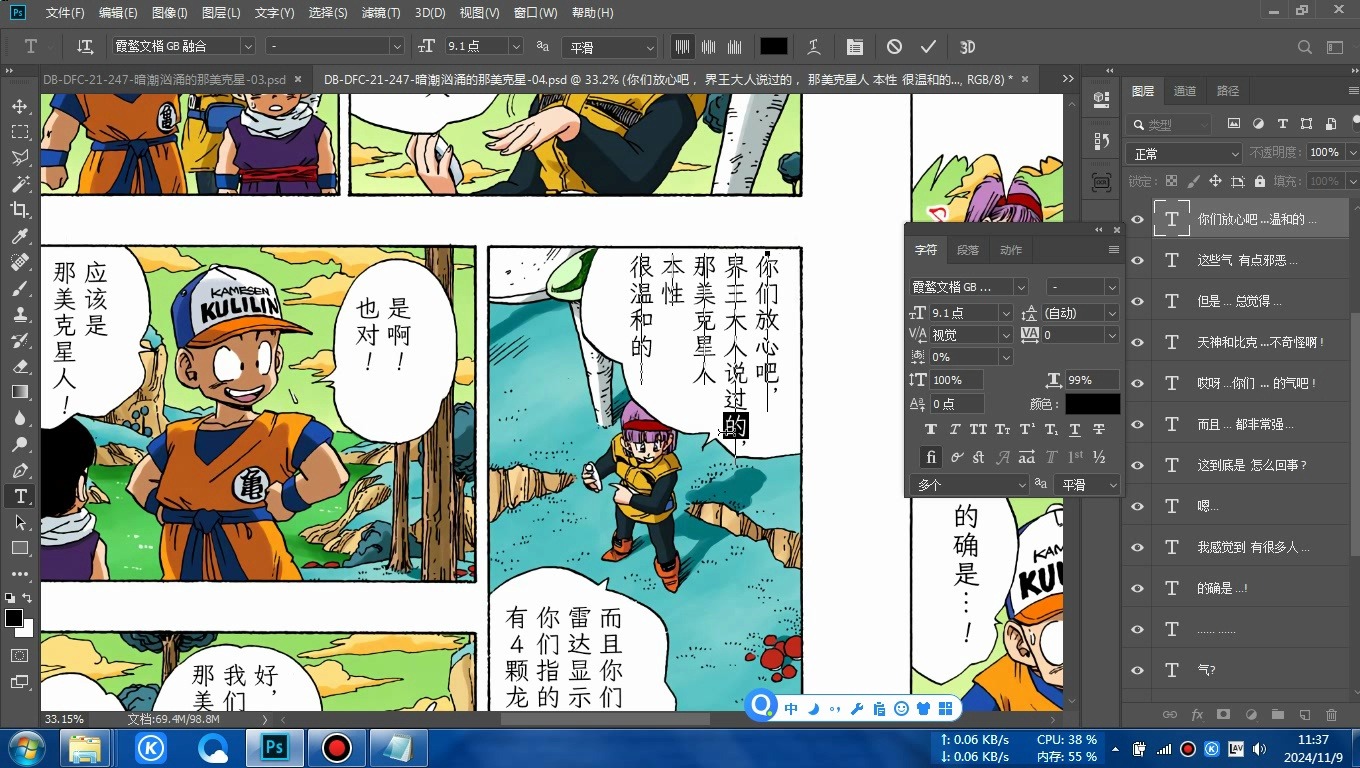Viewport: 1360px width, 768px height.
Task: Open Character panel flyout menu
Action: pyautogui.click(x=1113, y=250)
